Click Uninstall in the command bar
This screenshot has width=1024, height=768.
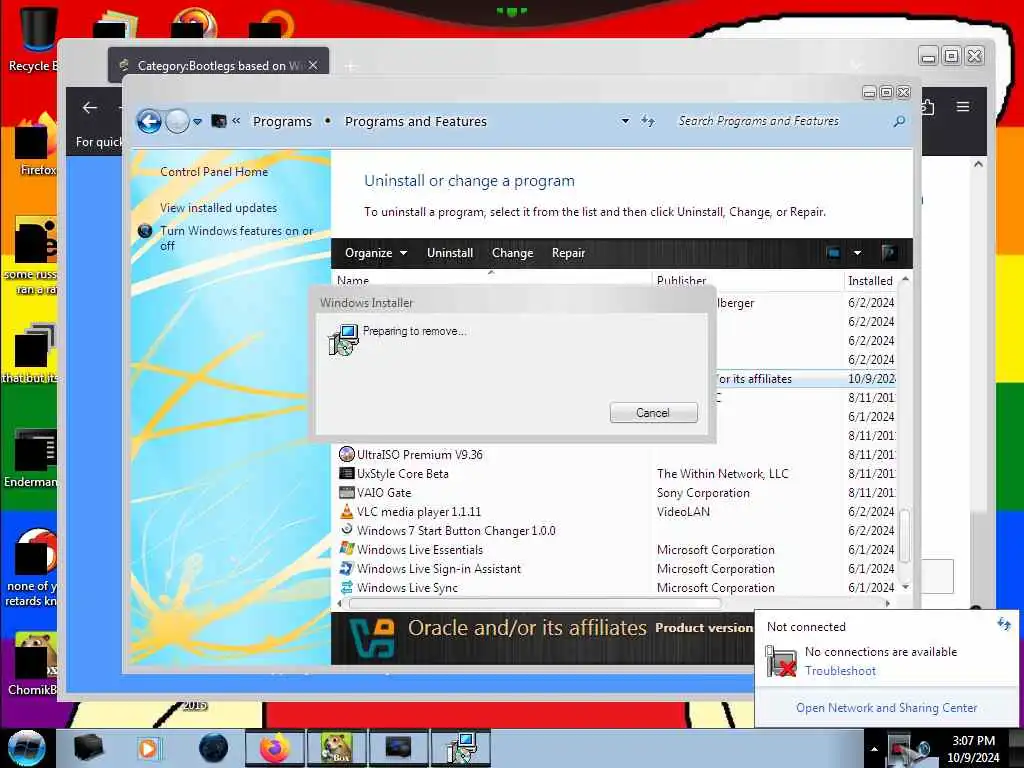pyautogui.click(x=450, y=253)
